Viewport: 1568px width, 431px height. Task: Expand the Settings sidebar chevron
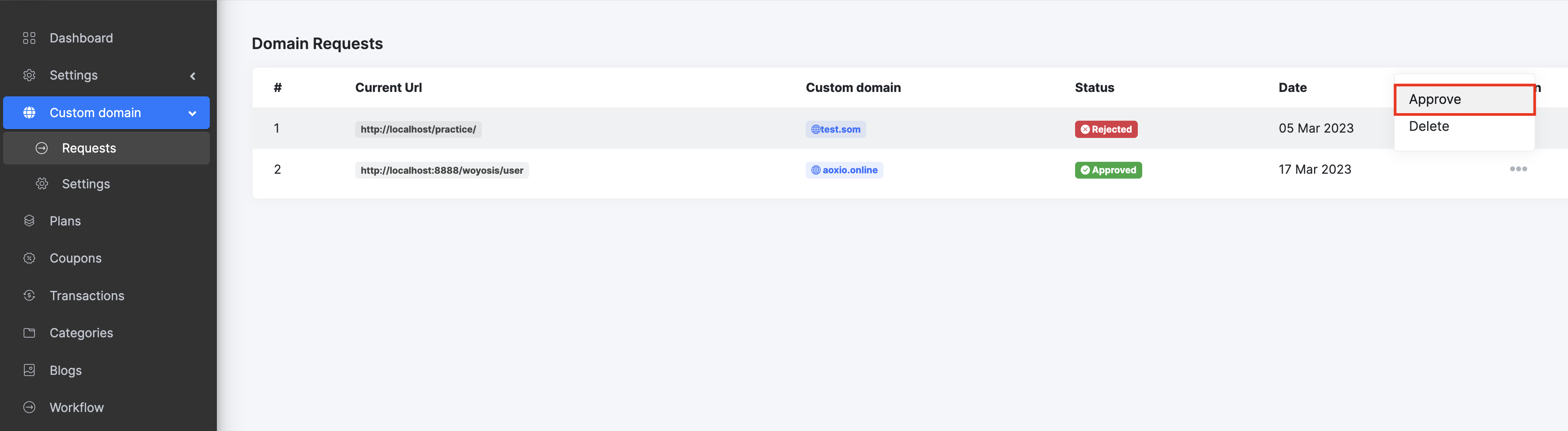coord(193,76)
